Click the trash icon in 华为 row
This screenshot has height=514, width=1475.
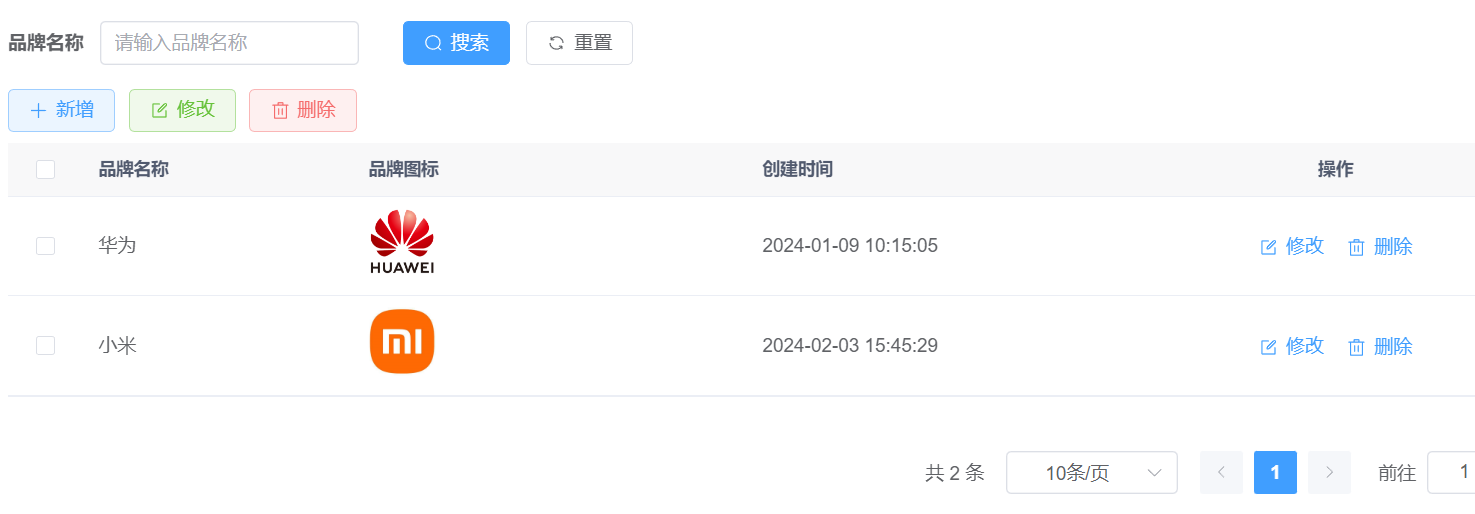(1356, 247)
